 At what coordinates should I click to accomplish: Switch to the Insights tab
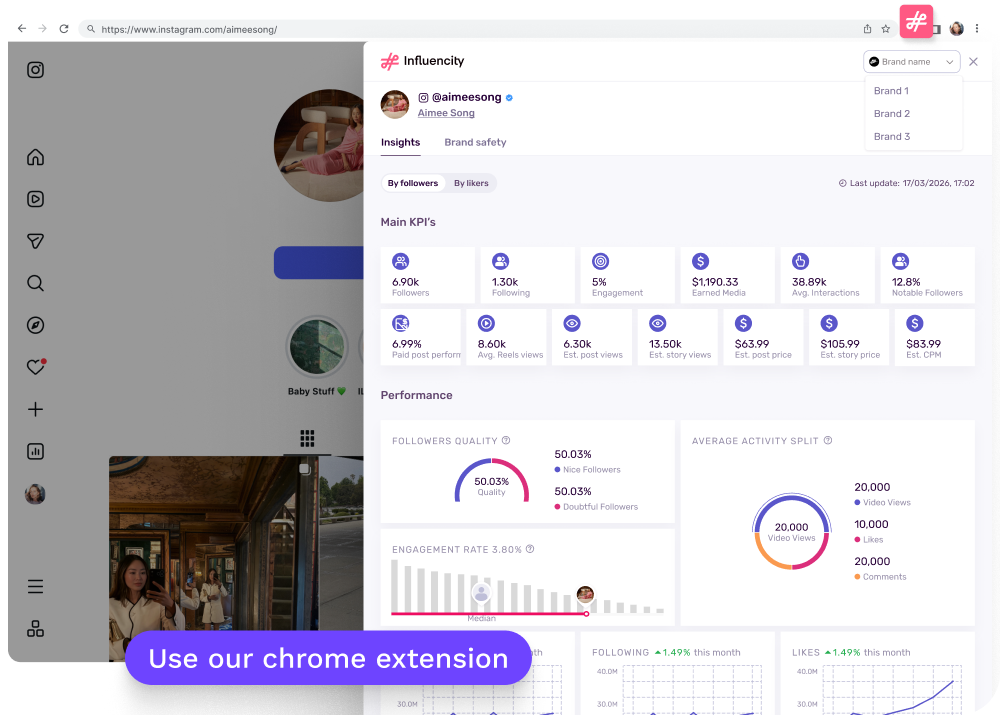[x=401, y=142]
